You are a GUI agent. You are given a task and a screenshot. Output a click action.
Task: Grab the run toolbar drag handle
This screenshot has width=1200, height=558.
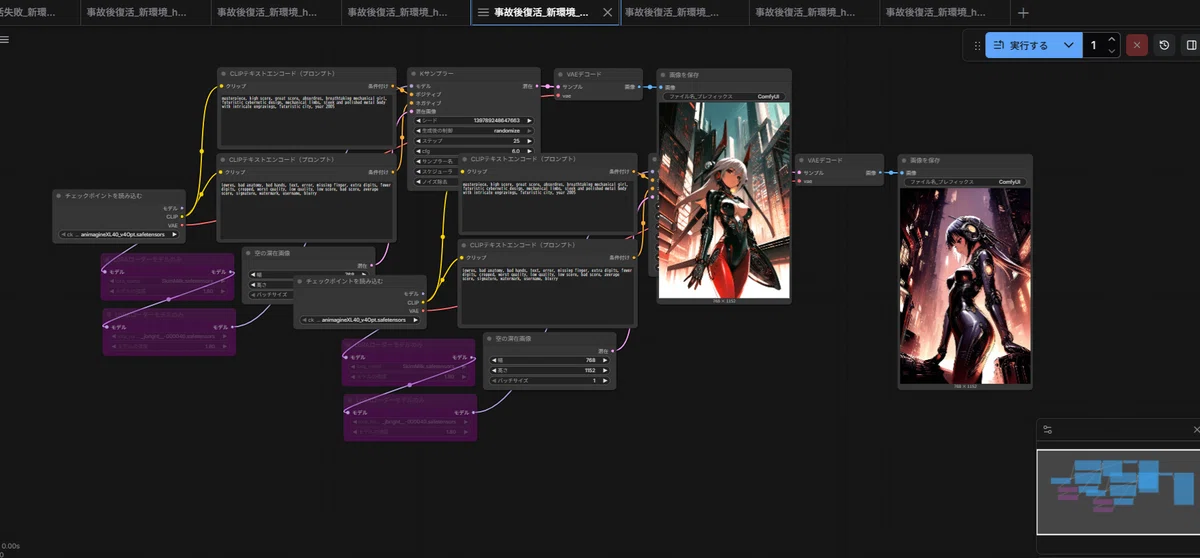976,46
